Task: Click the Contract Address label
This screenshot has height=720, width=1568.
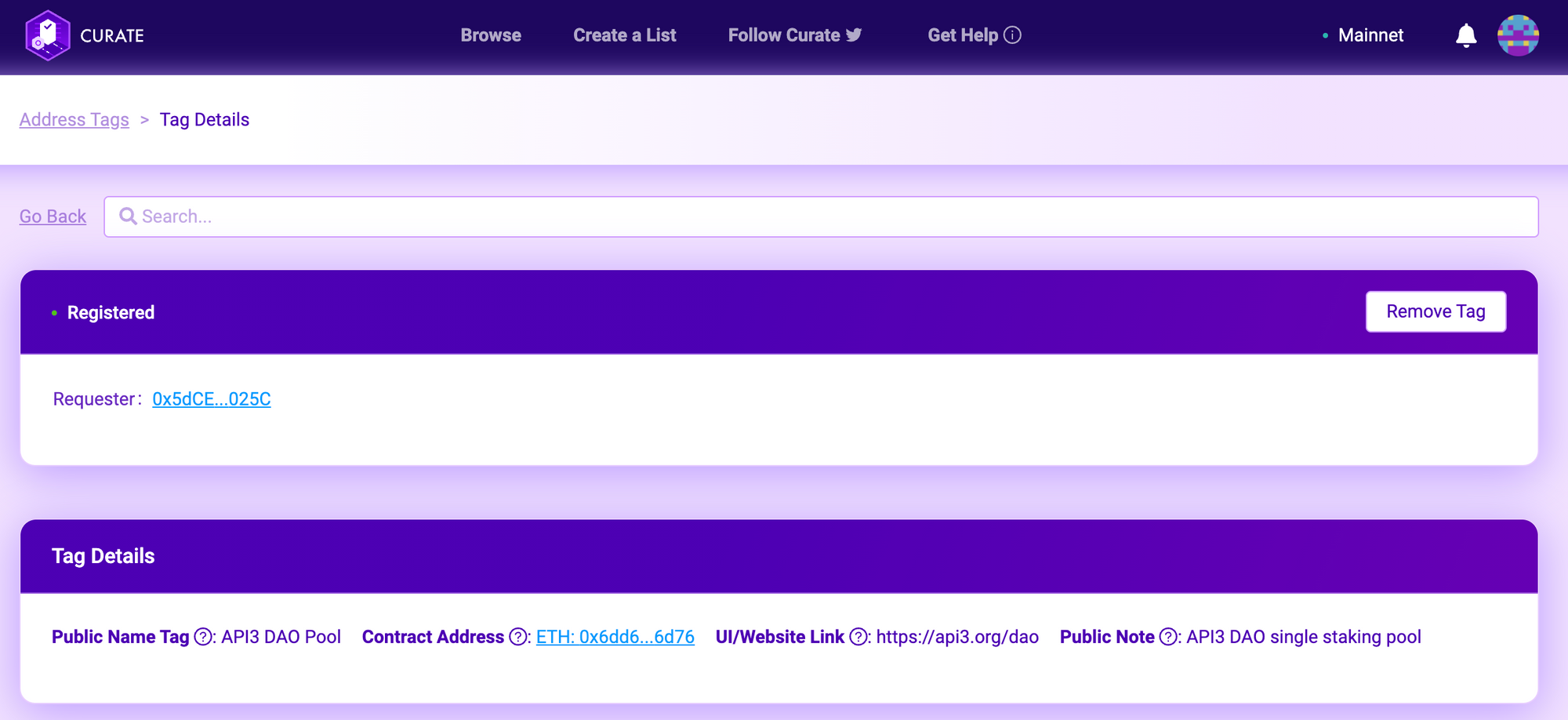Action: coord(433,637)
